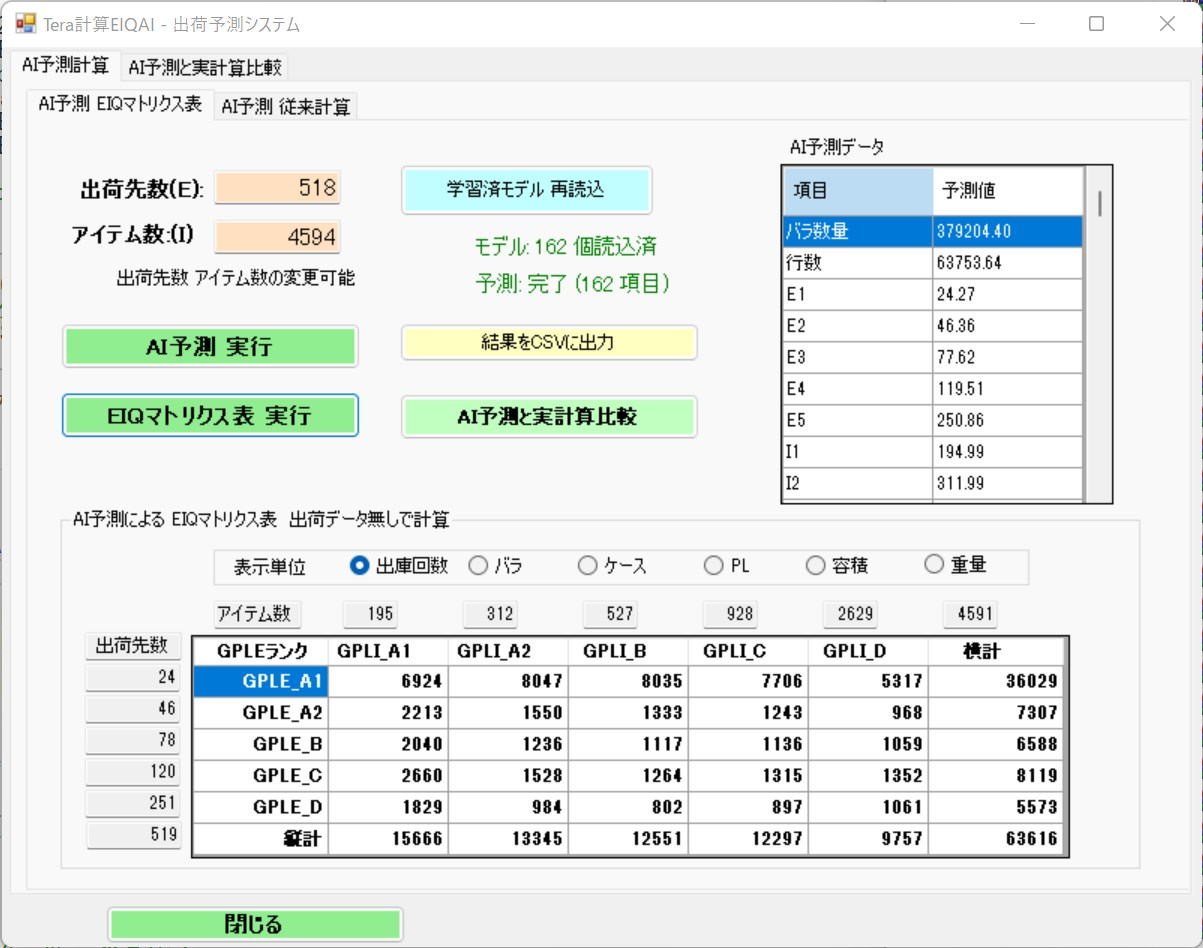Click 結果をCSVに出力 button
The height and width of the screenshot is (948, 1203).
(549, 342)
